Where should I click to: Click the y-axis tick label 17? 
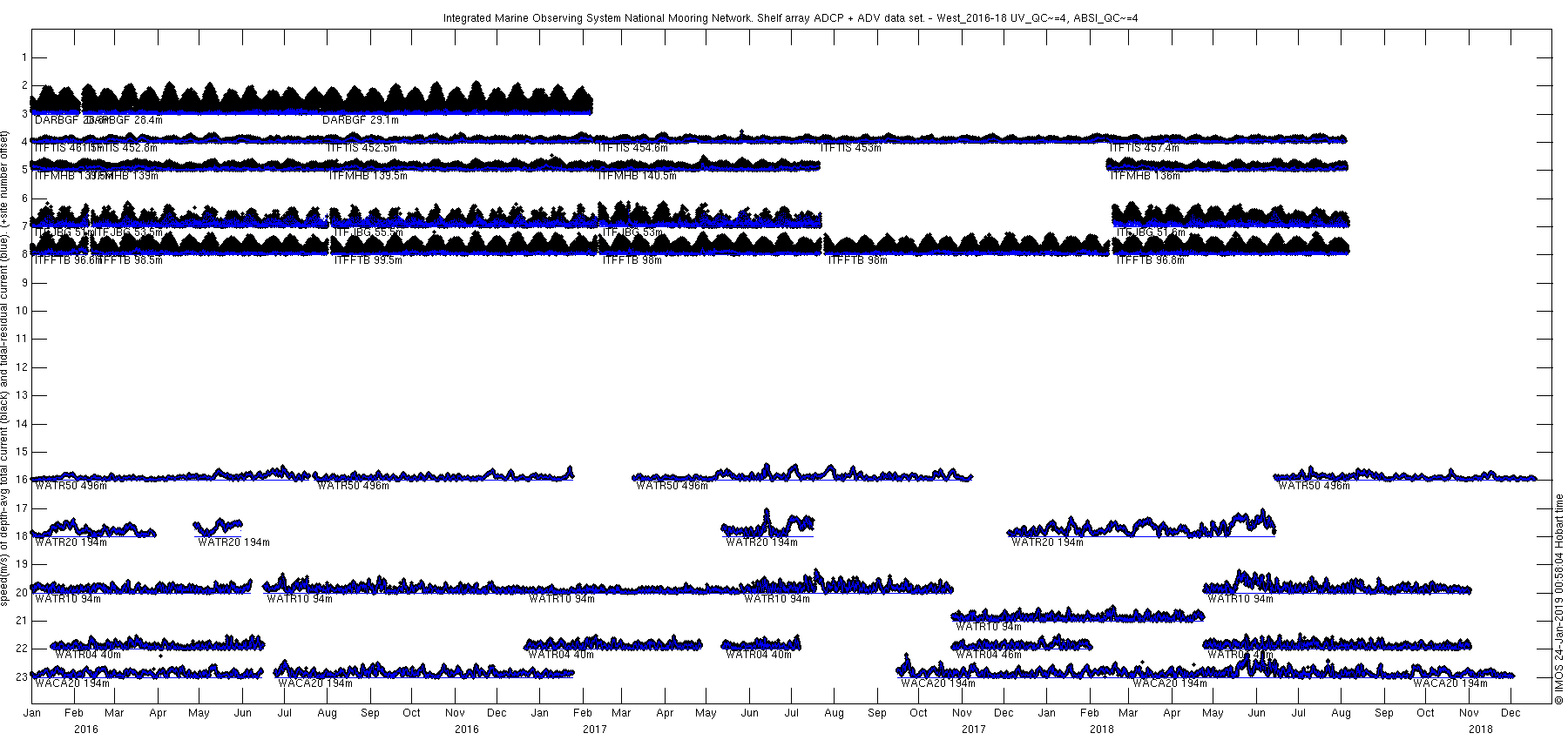coord(22,508)
